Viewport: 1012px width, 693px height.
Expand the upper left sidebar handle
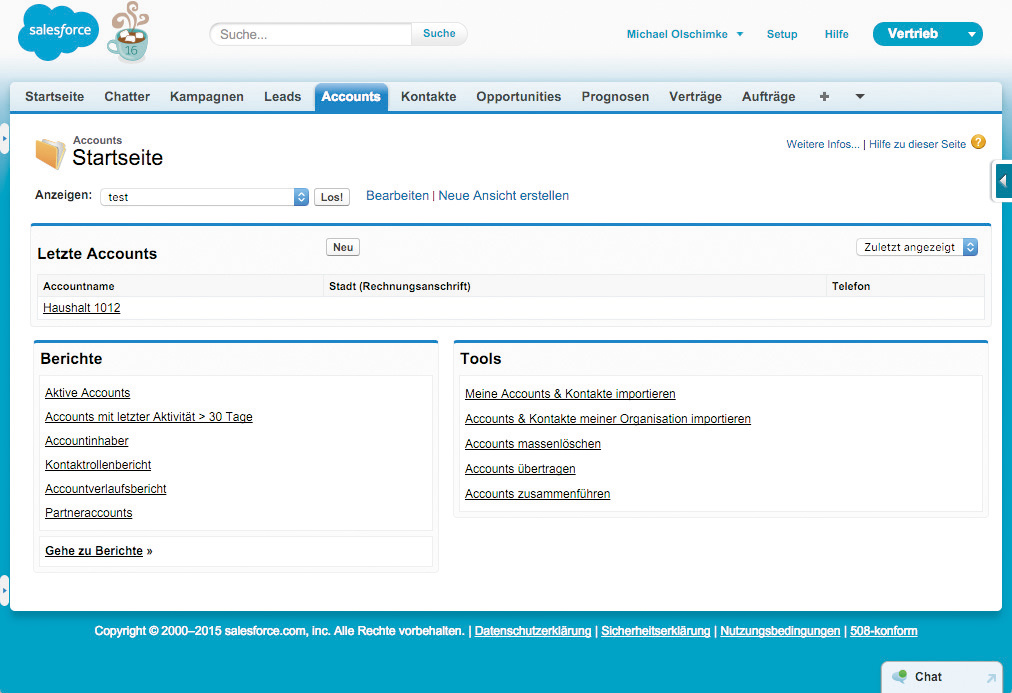[x=4, y=138]
